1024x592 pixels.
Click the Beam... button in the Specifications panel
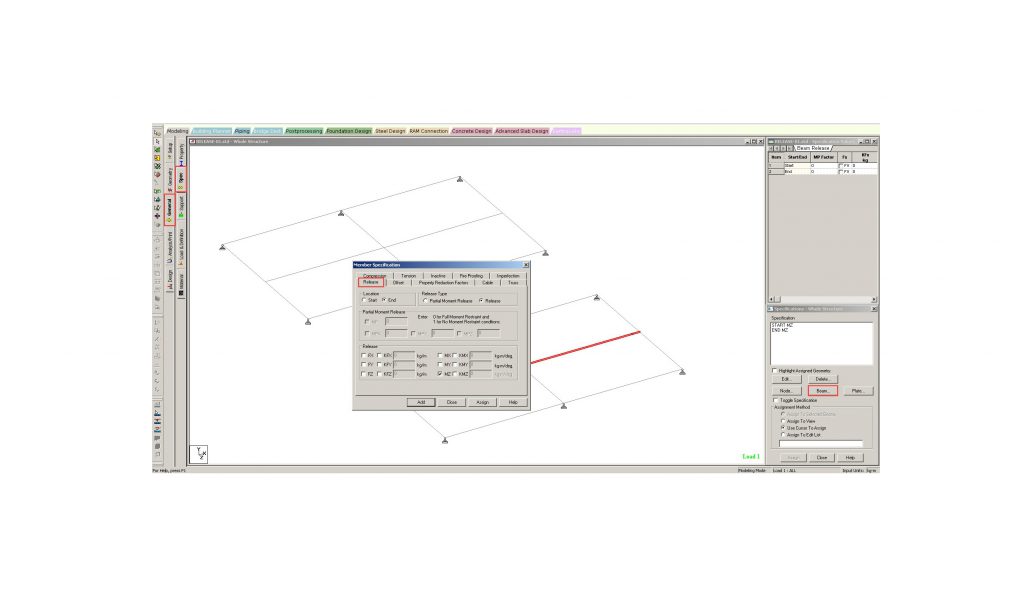click(x=823, y=391)
